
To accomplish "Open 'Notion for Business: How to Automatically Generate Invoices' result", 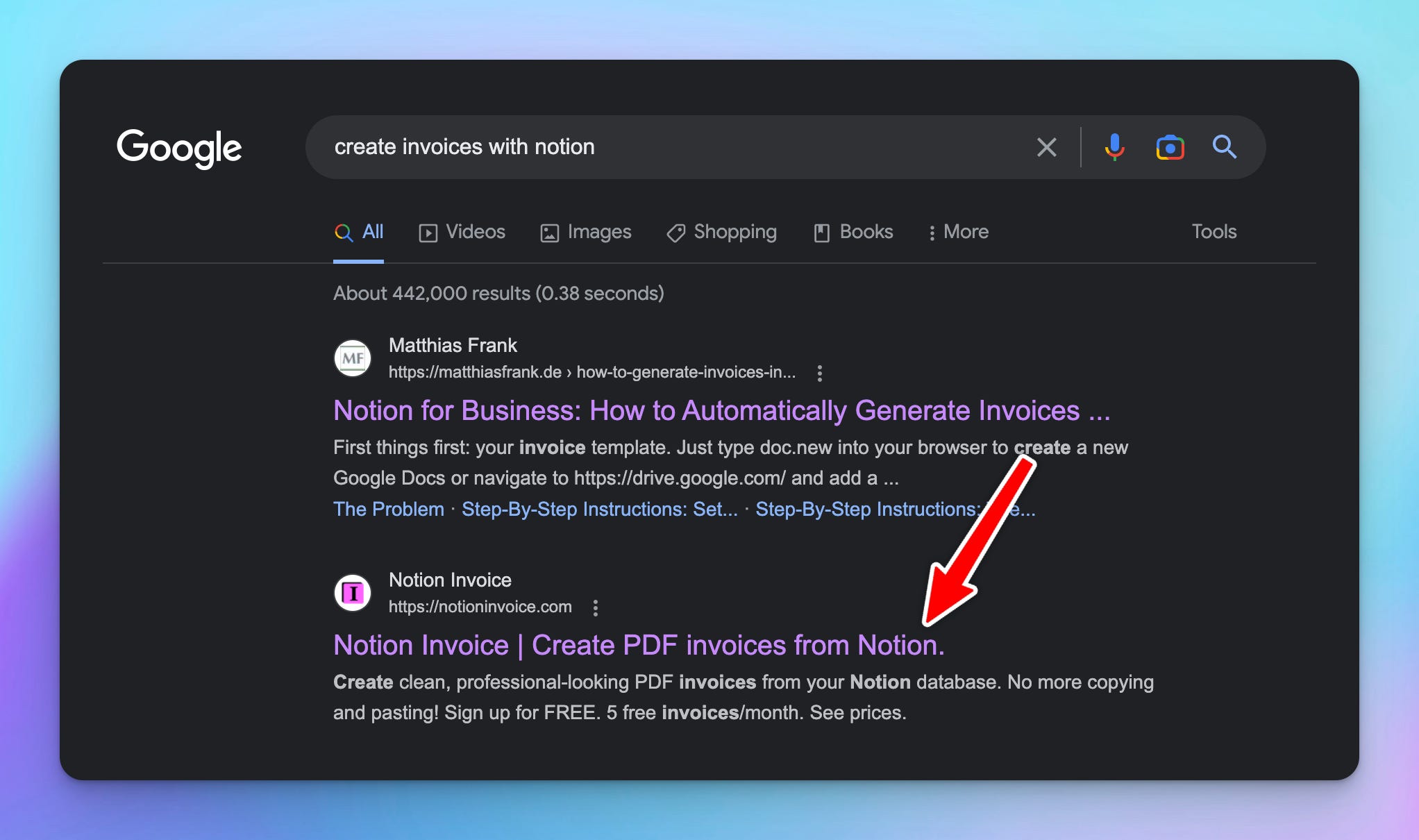I will (721, 410).
